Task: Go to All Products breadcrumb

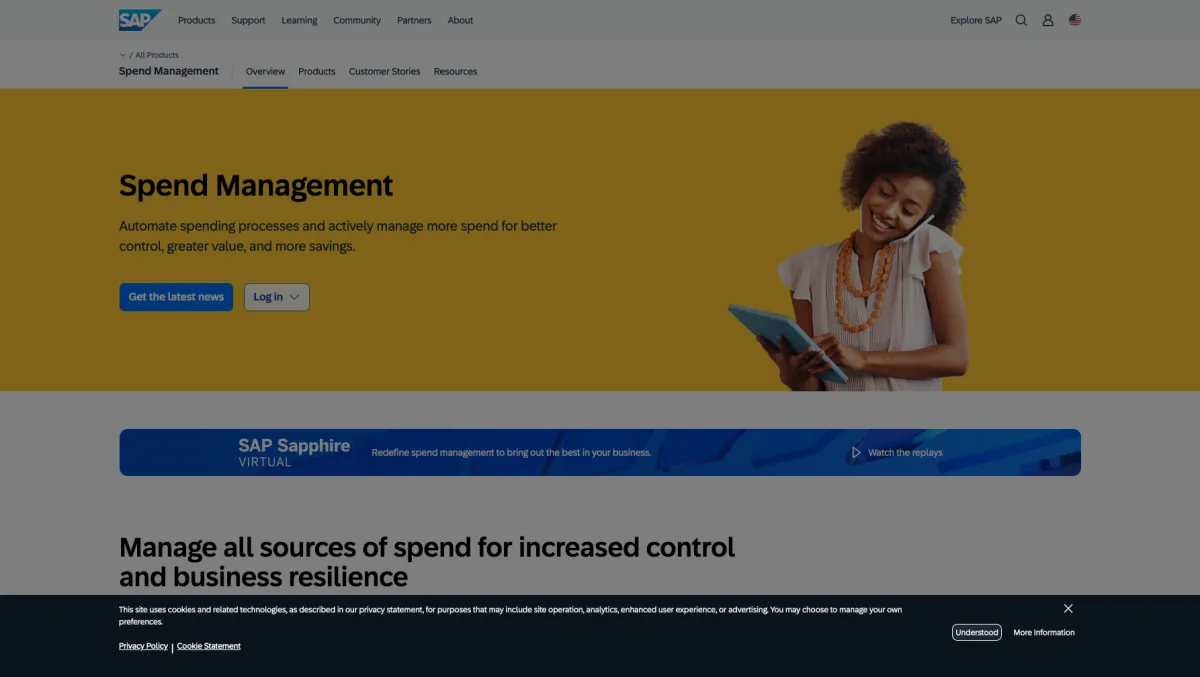Action: tap(157, 55)
